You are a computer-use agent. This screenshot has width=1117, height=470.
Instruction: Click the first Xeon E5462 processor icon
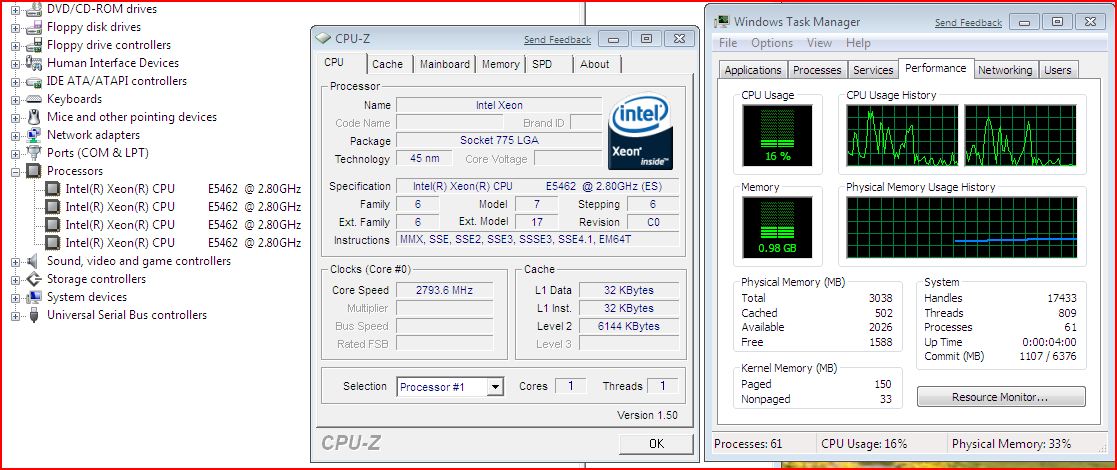(52, 189)
